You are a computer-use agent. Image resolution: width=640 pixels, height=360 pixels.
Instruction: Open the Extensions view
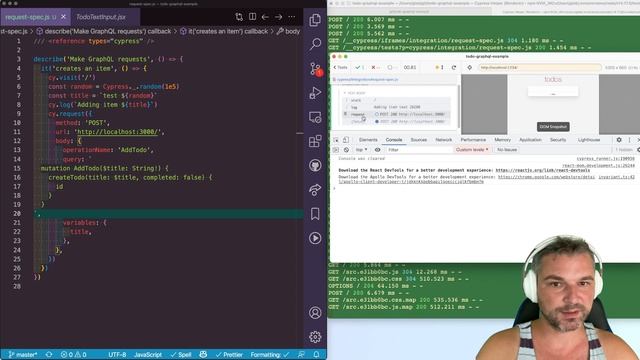coord(315,141)
